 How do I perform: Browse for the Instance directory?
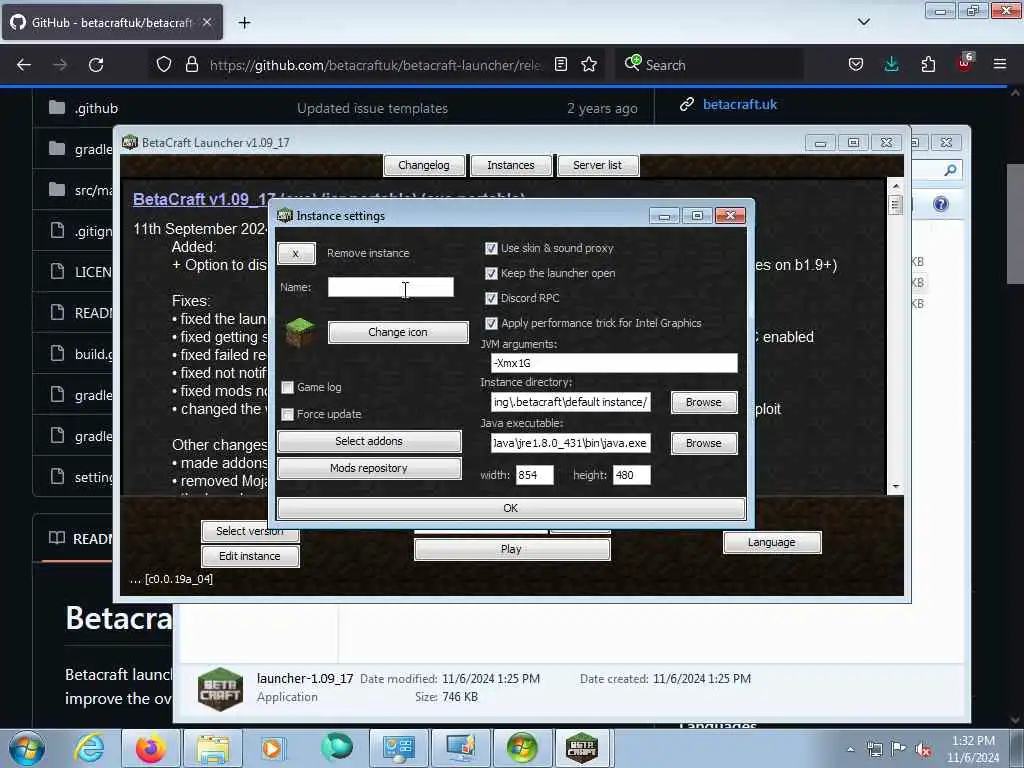(703, 402)
